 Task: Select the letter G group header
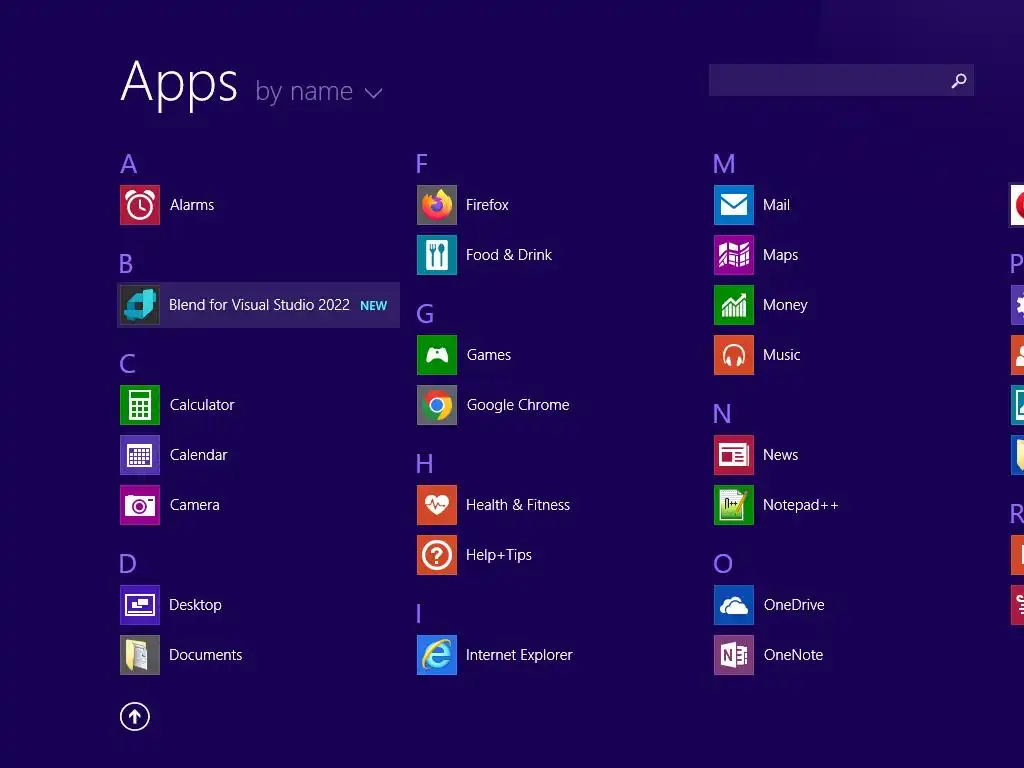tap(425, 314)
